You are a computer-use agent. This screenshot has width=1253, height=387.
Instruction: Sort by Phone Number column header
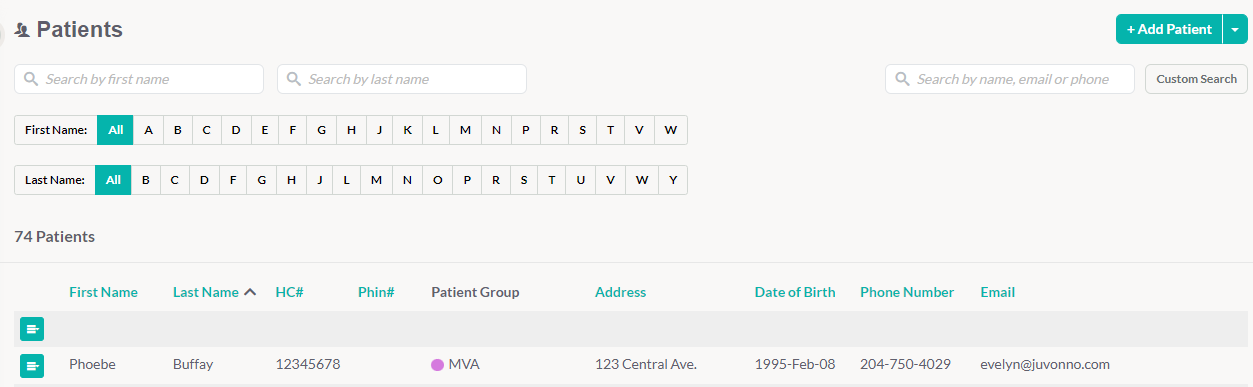[x=907, y=292]
